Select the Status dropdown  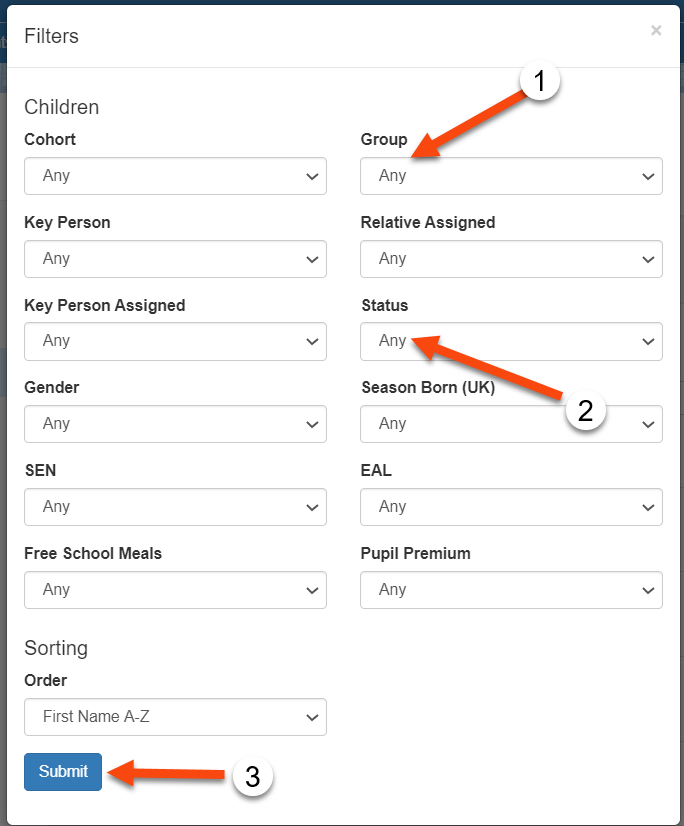click(x=511, y=341)
